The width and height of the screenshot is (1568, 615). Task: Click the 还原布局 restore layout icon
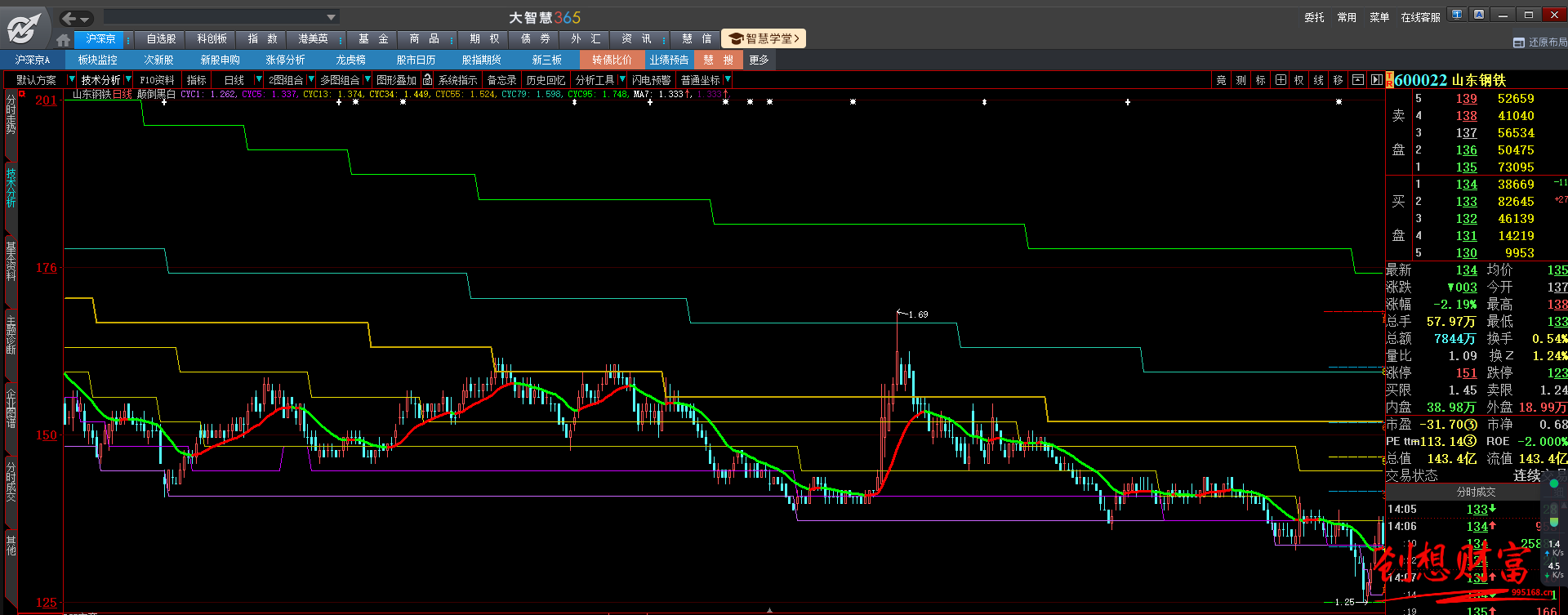[1519, 42]
